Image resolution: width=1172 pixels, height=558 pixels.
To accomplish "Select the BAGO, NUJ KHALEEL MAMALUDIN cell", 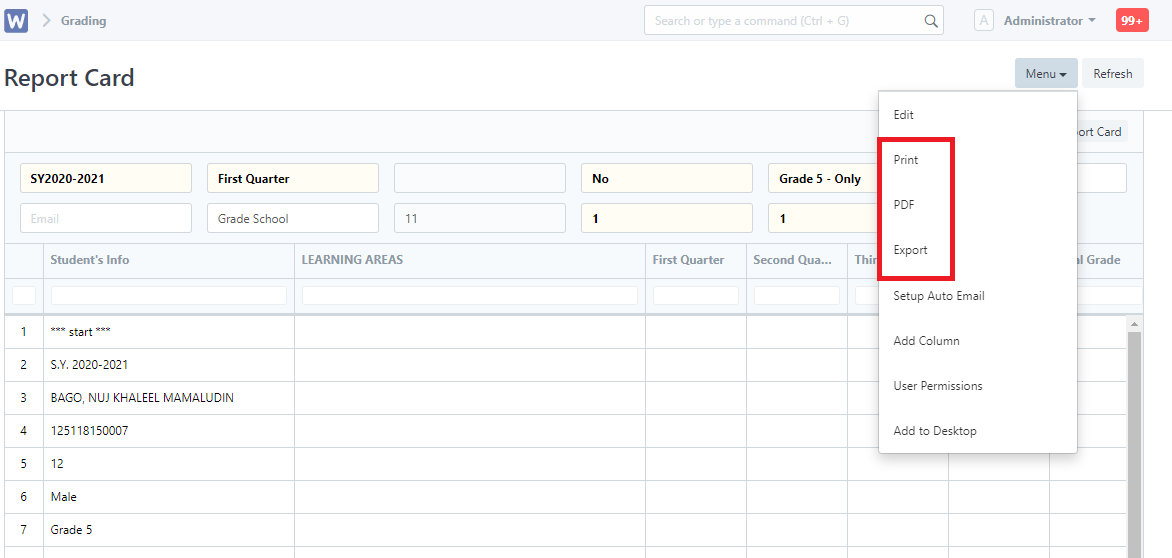I will (x=169, y=397).
